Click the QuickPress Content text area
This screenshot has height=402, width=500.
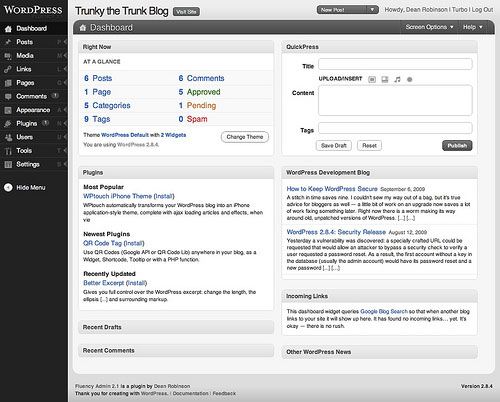[x=395, y=100]
